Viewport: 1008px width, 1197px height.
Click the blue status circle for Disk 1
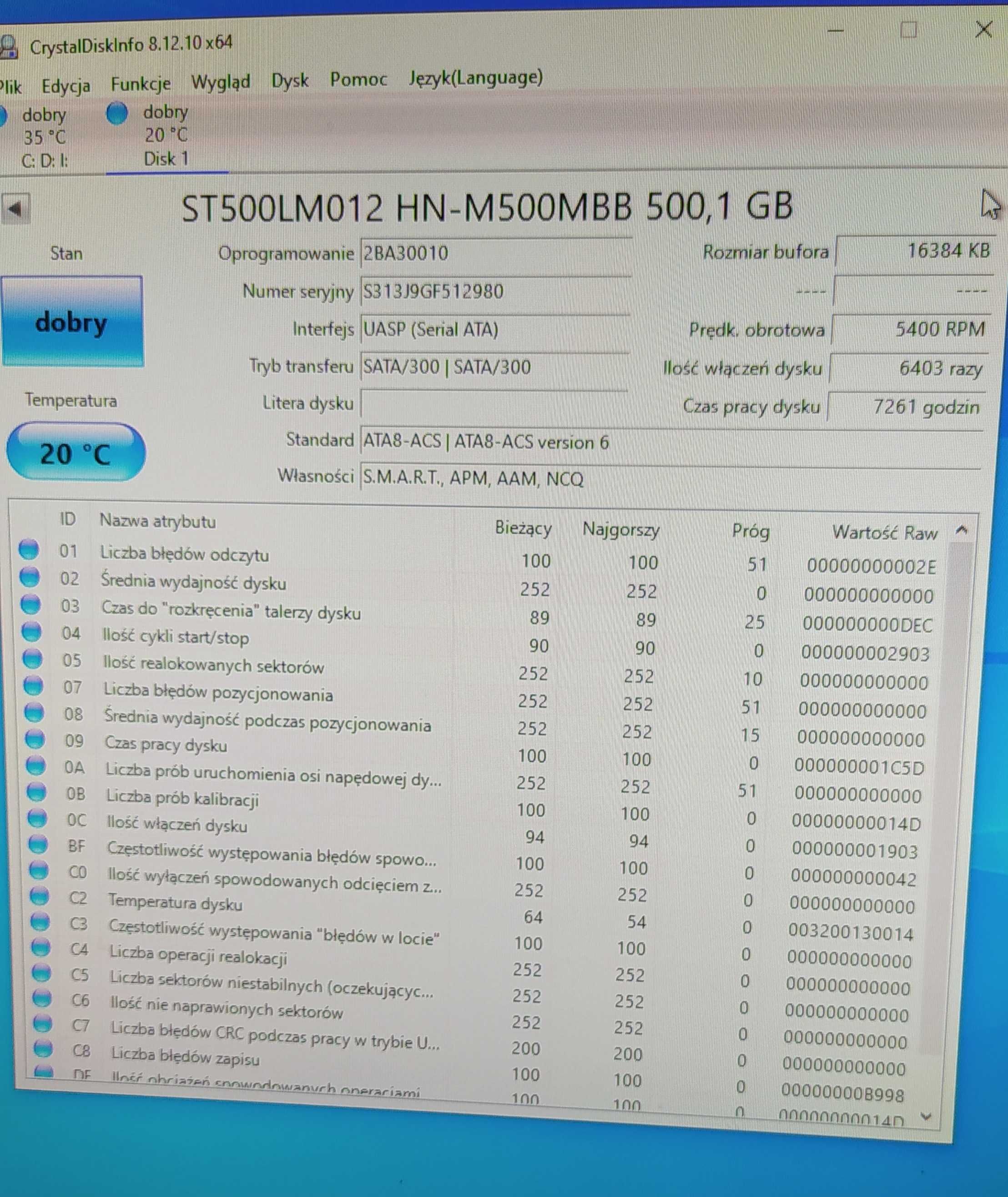point(117,112)
